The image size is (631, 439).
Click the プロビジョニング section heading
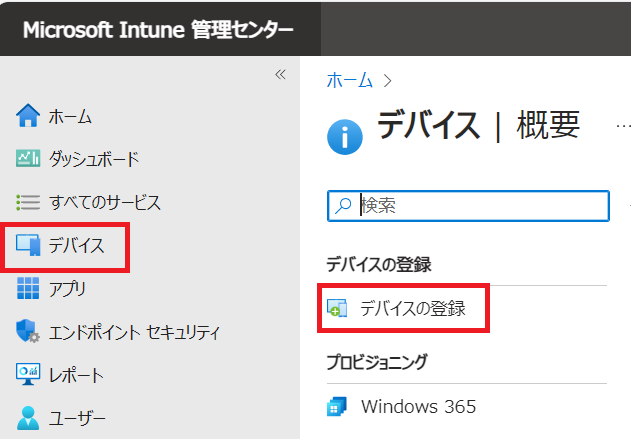(x=377, y=362)
